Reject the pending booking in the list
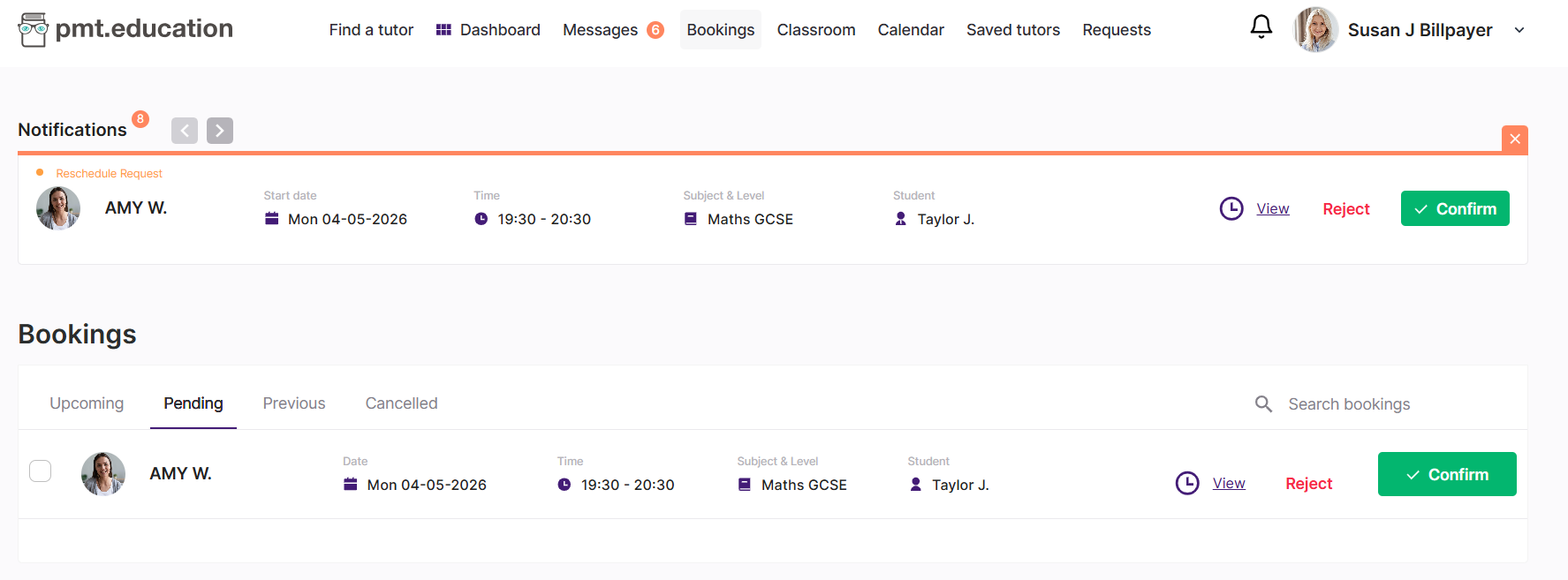Screen dimensions: 1568x580 [1308, 484]
